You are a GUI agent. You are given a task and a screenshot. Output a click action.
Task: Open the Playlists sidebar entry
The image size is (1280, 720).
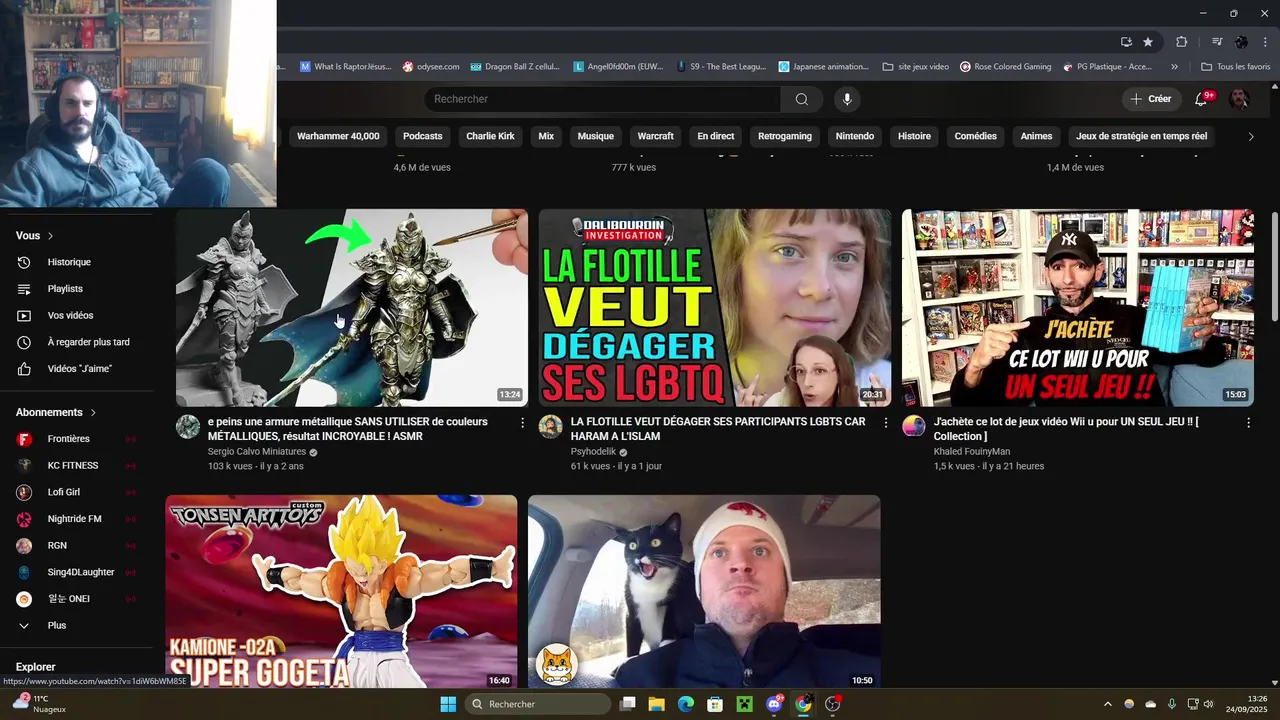(65, 289)
